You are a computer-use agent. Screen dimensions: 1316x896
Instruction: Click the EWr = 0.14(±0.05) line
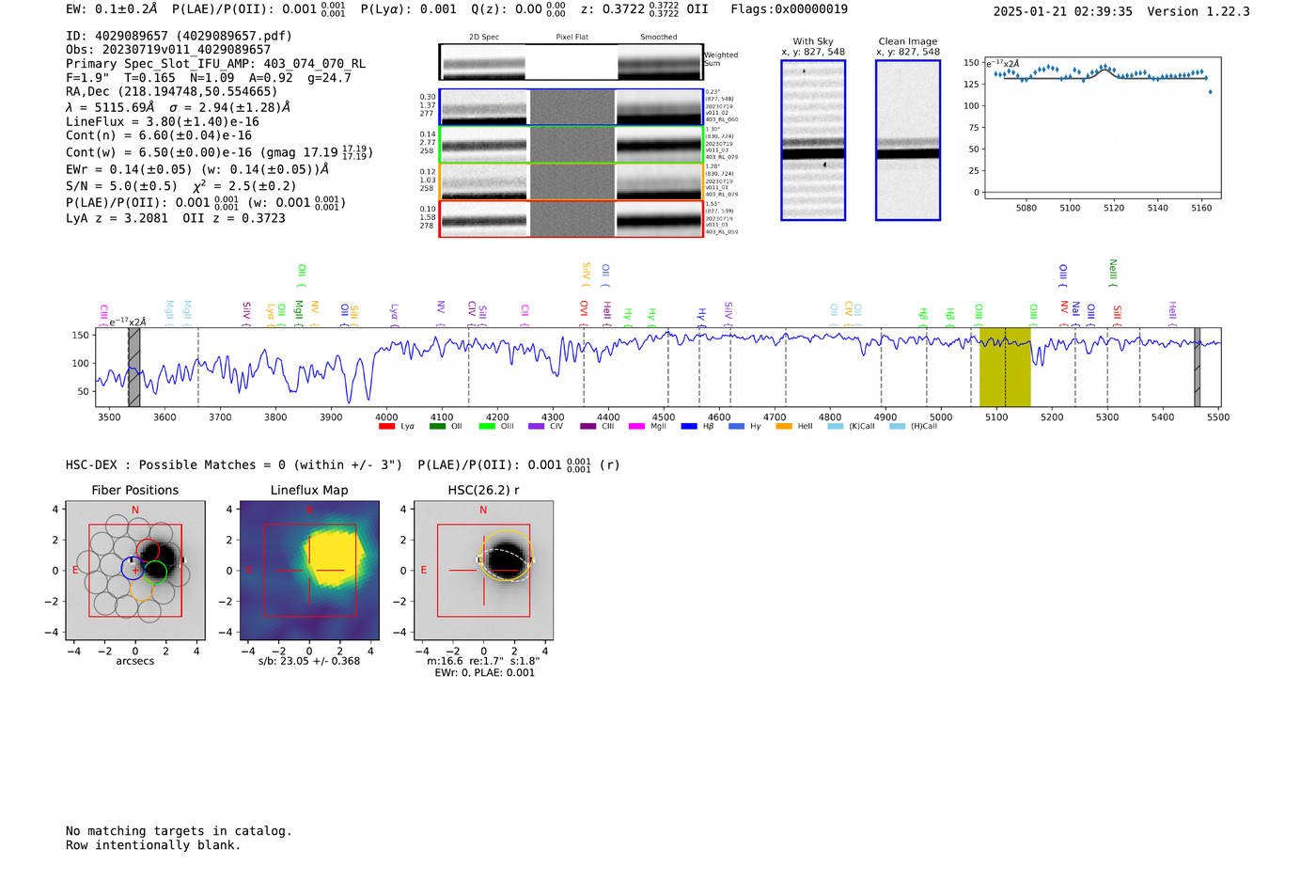(197, 169)
